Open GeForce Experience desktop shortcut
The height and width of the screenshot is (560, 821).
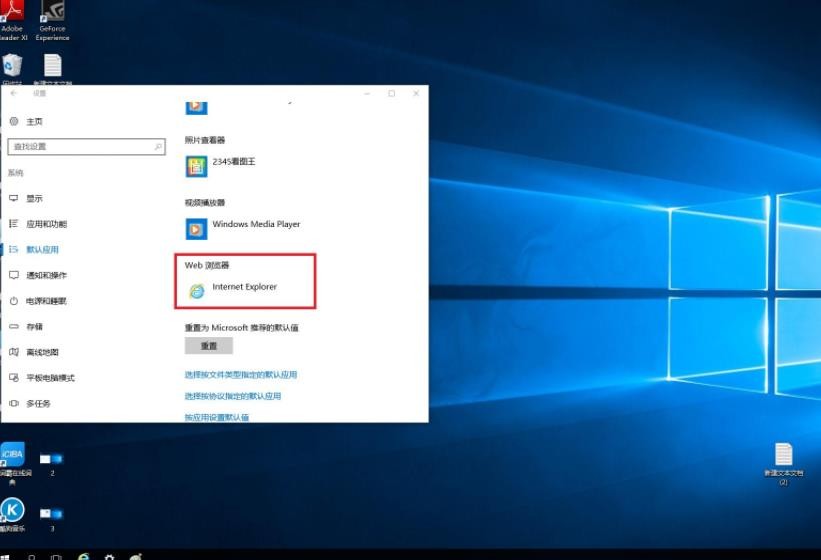(52, 14)
